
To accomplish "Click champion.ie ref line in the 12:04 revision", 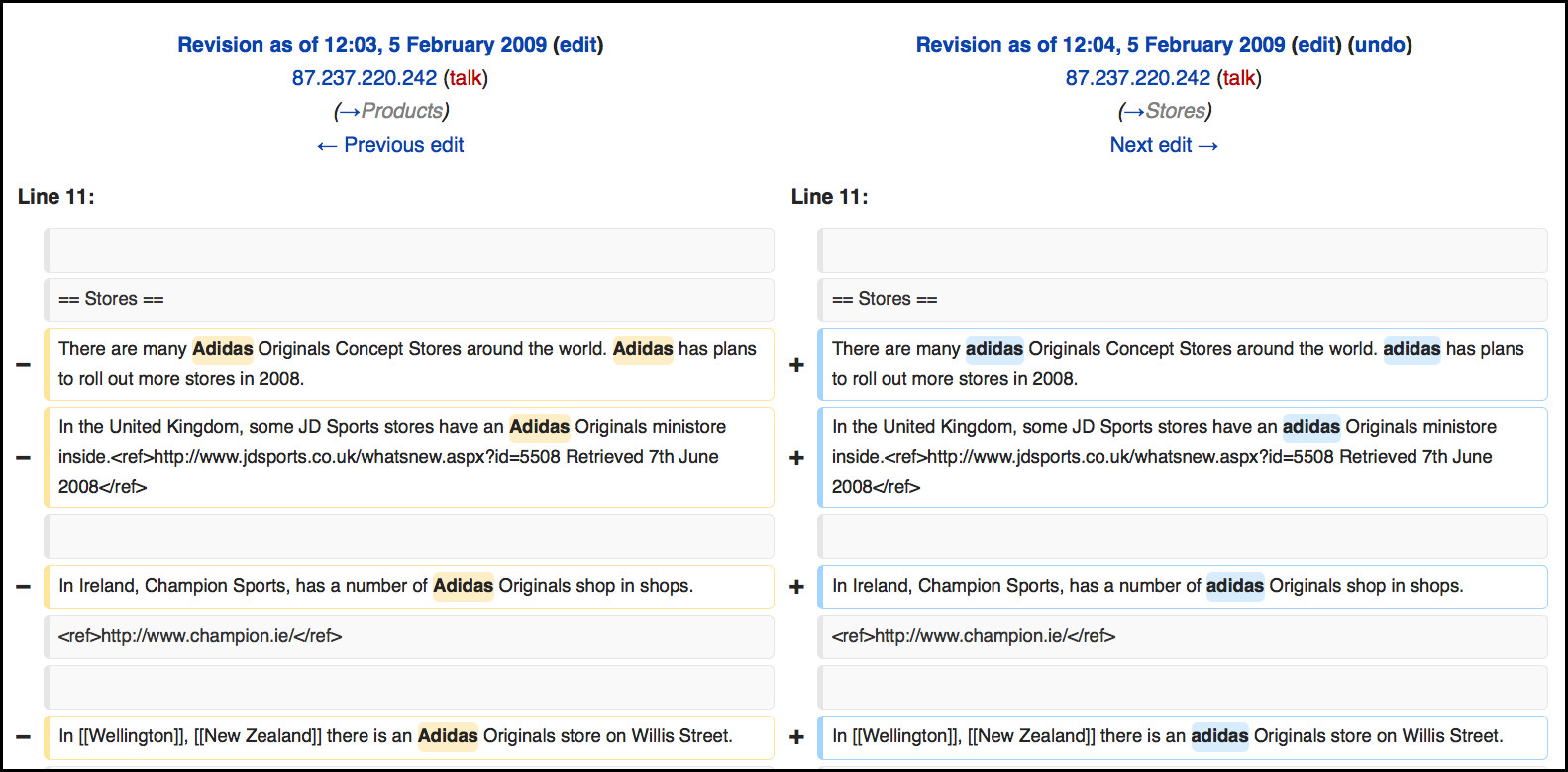I will (1183, 637).
